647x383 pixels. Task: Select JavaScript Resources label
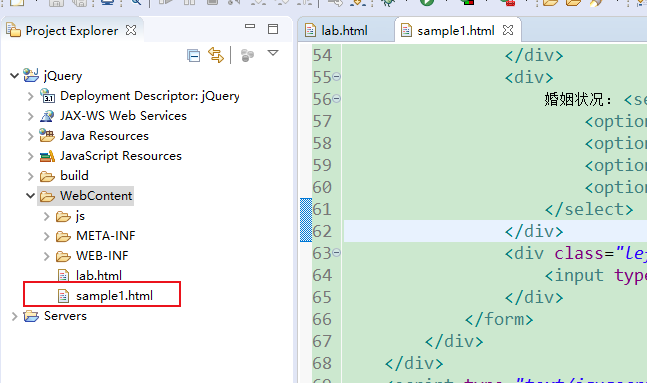click(x=121, y=156)
